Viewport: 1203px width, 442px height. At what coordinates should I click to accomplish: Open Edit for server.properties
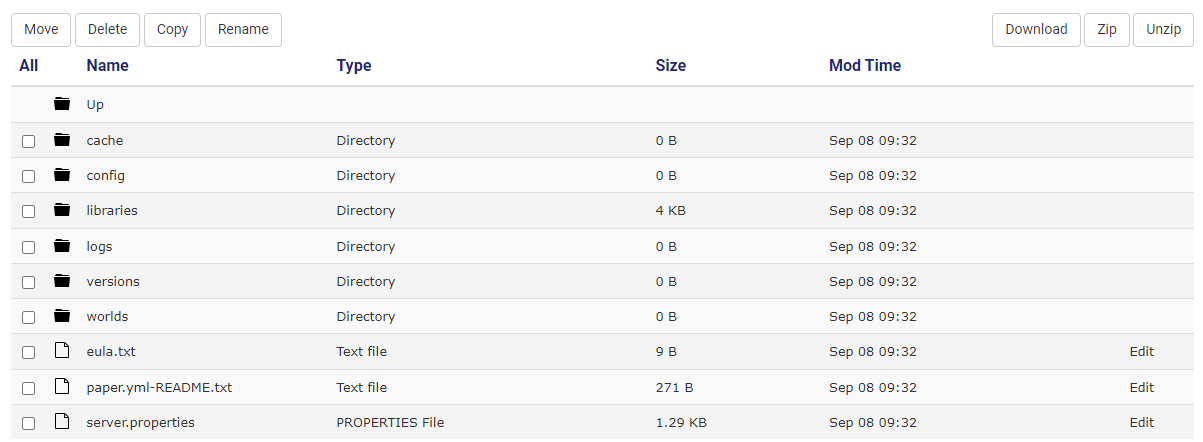tap(1142, 422)
